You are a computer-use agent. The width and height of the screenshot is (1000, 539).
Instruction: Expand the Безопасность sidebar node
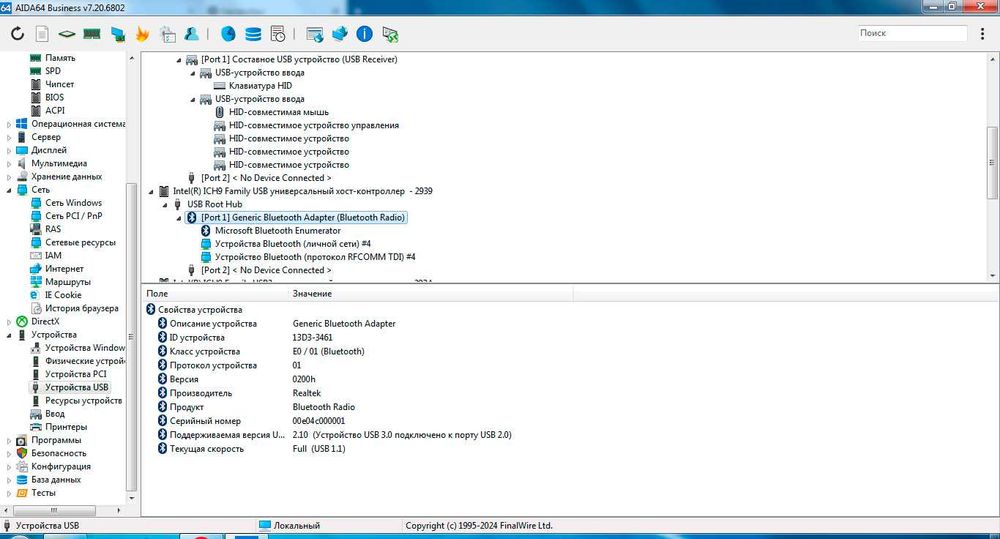coord(9,454)
